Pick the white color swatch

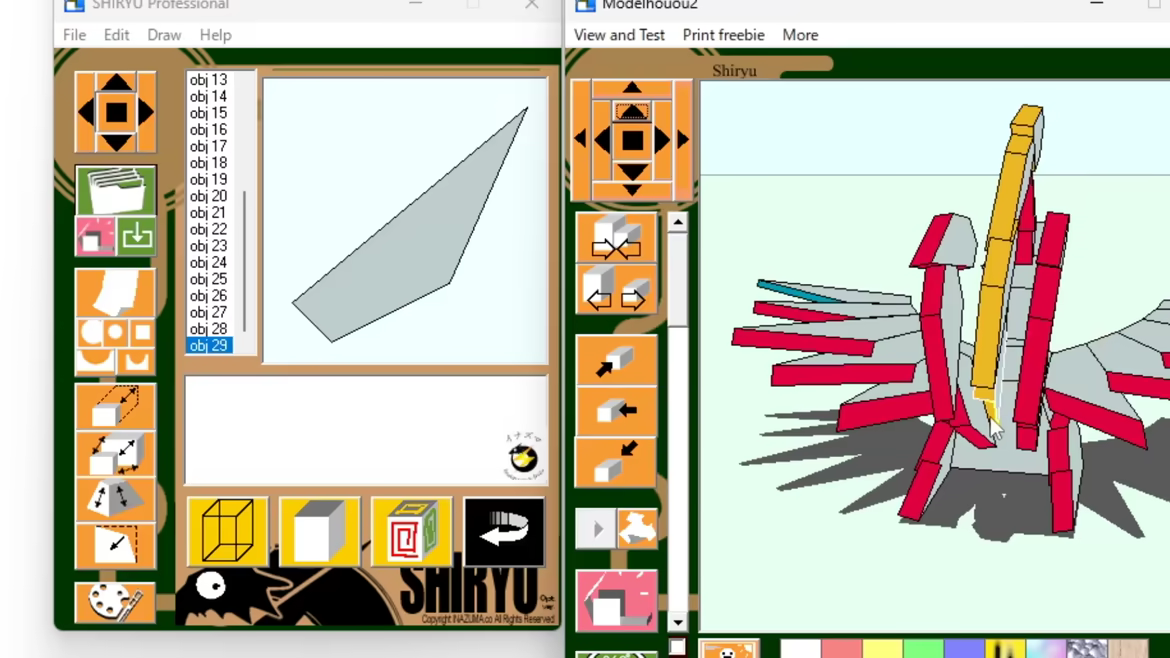[801, 648]
